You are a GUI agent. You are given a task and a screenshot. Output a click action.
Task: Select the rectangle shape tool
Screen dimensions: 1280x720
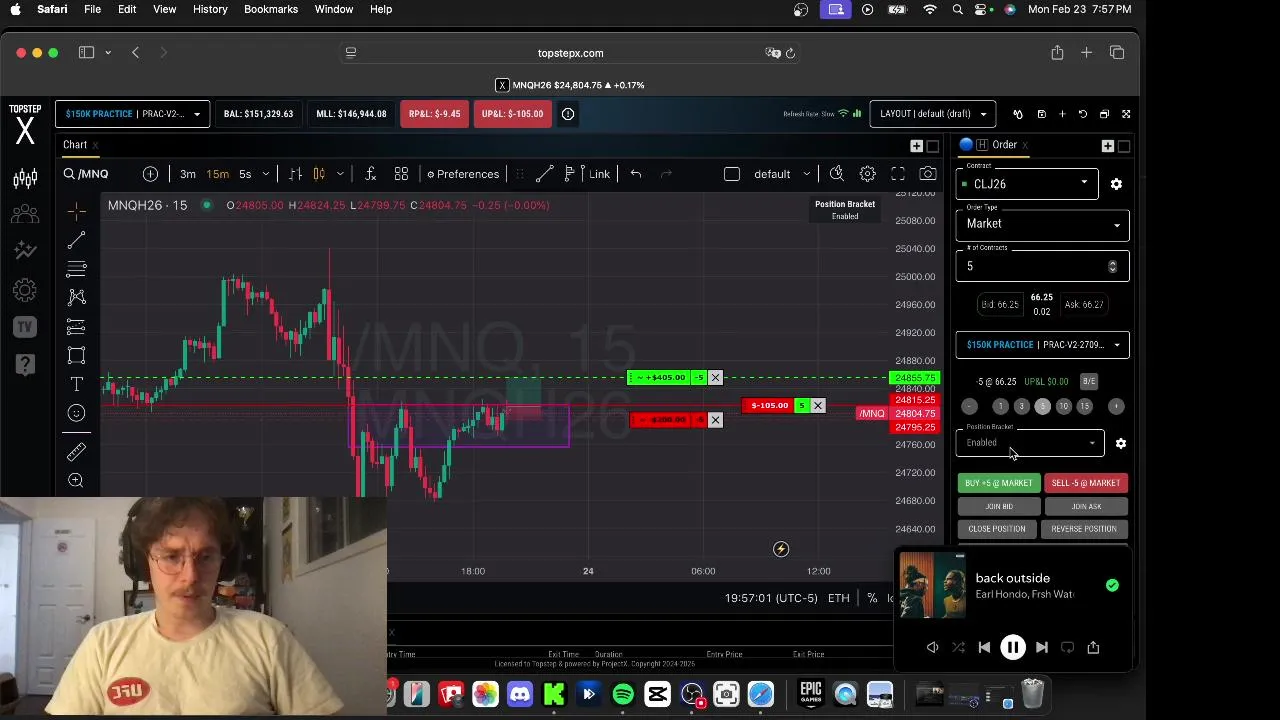[x=76, y=355]
